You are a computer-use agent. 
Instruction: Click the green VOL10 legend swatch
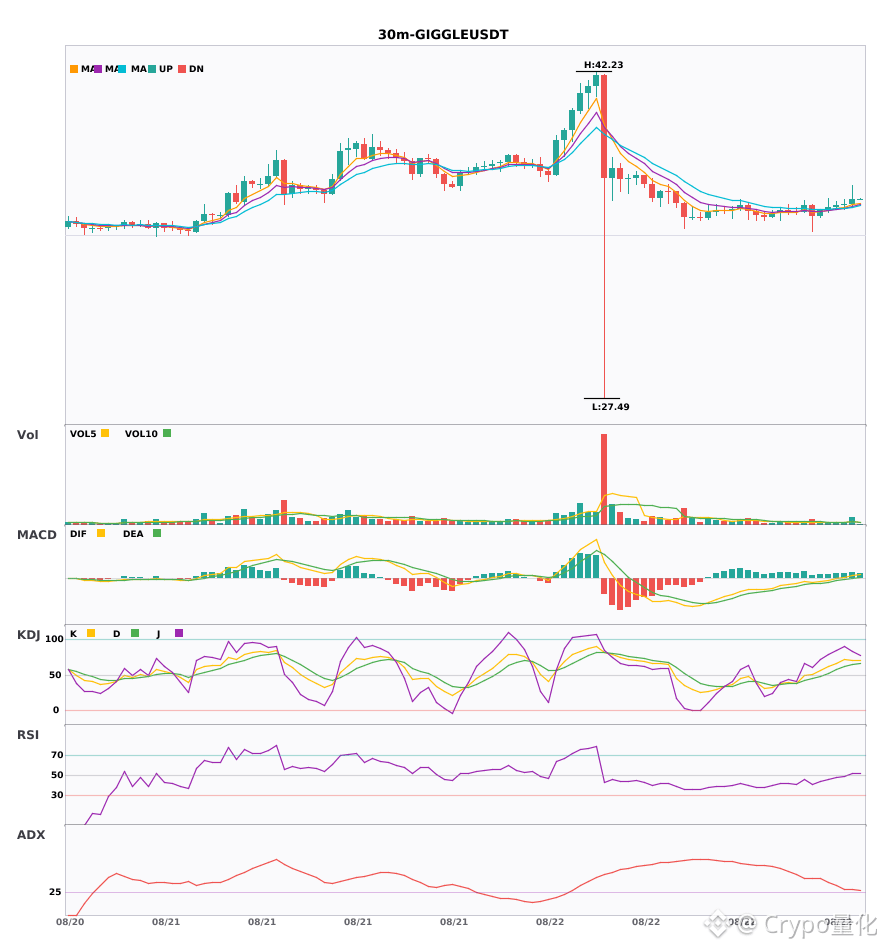(167, 433)
